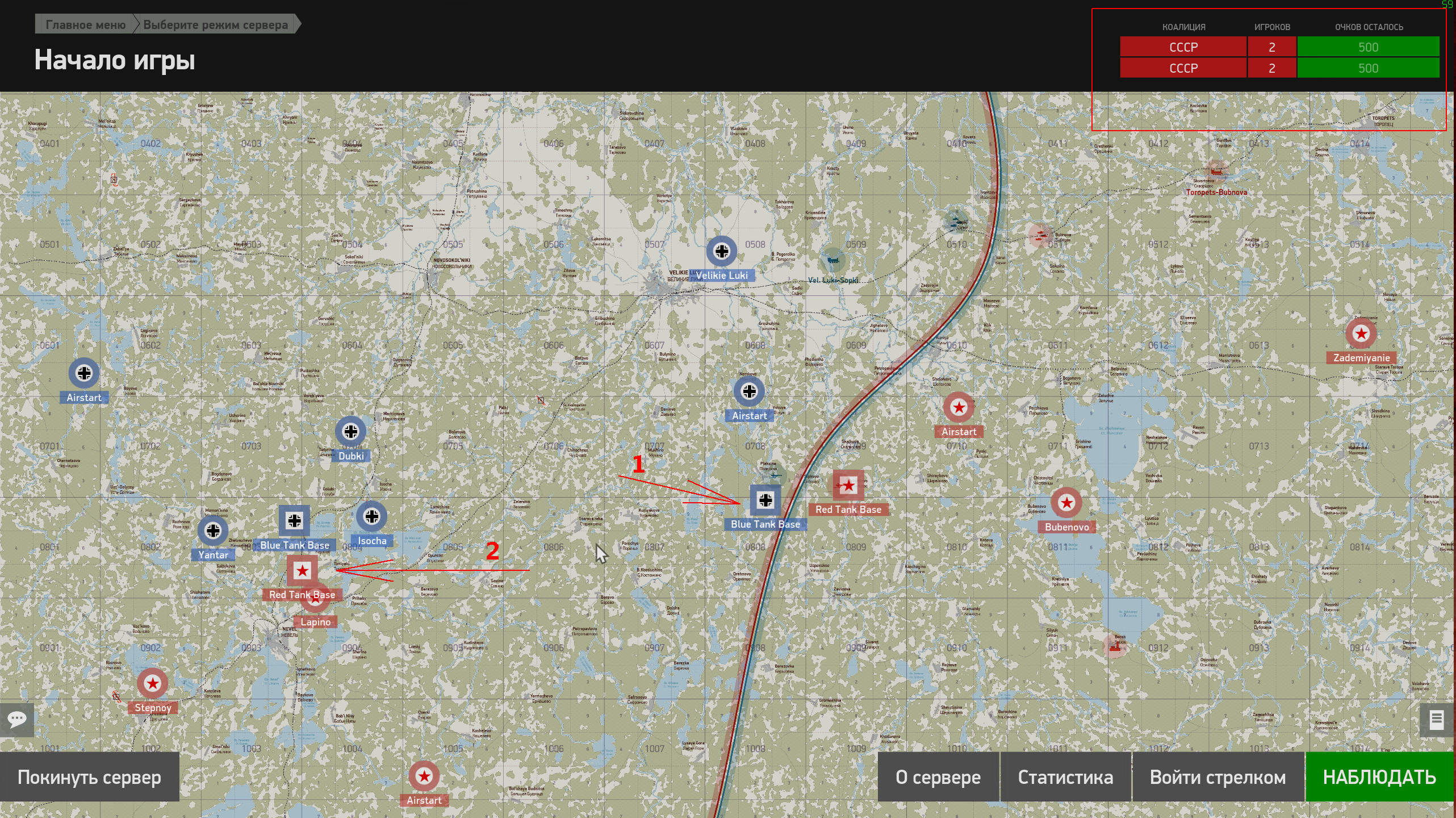The image size is (1456, 818).
Task: Select the Velikie Luki German airfield icon
Action: click(x=721, y=251)
